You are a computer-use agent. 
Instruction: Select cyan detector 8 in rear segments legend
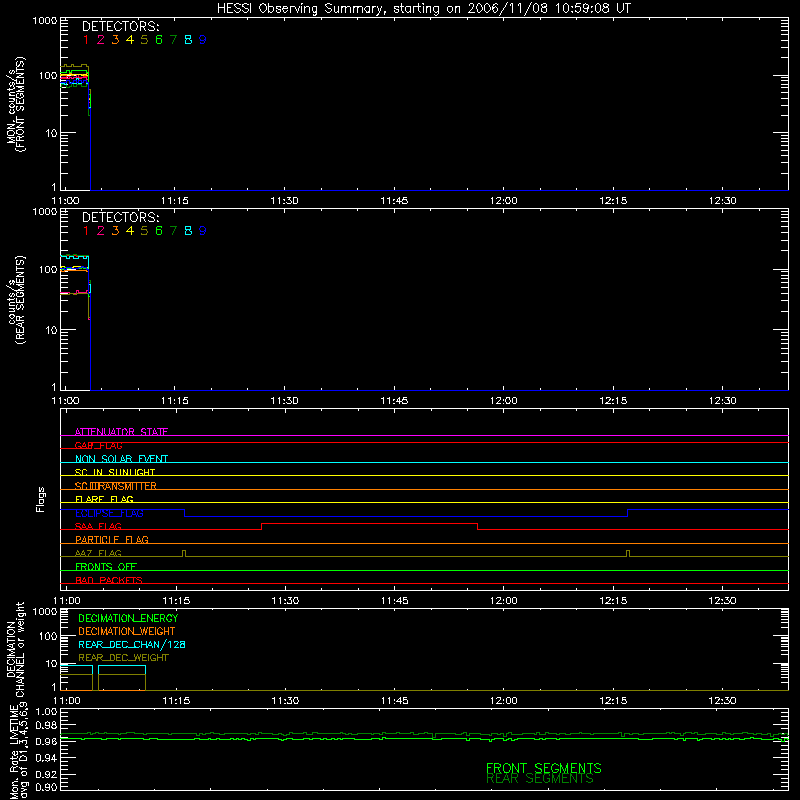click(x=188, y=231)
